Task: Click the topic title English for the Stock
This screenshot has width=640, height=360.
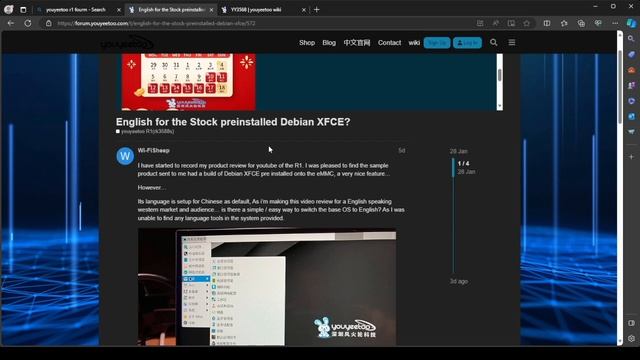Action: click(233, 122)
